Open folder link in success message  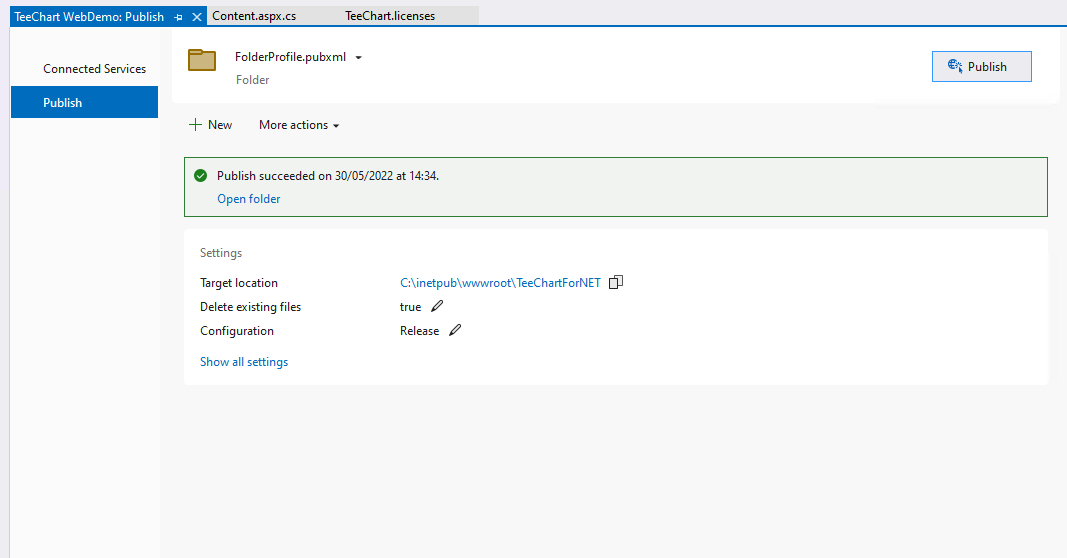(x=248, y=199)
